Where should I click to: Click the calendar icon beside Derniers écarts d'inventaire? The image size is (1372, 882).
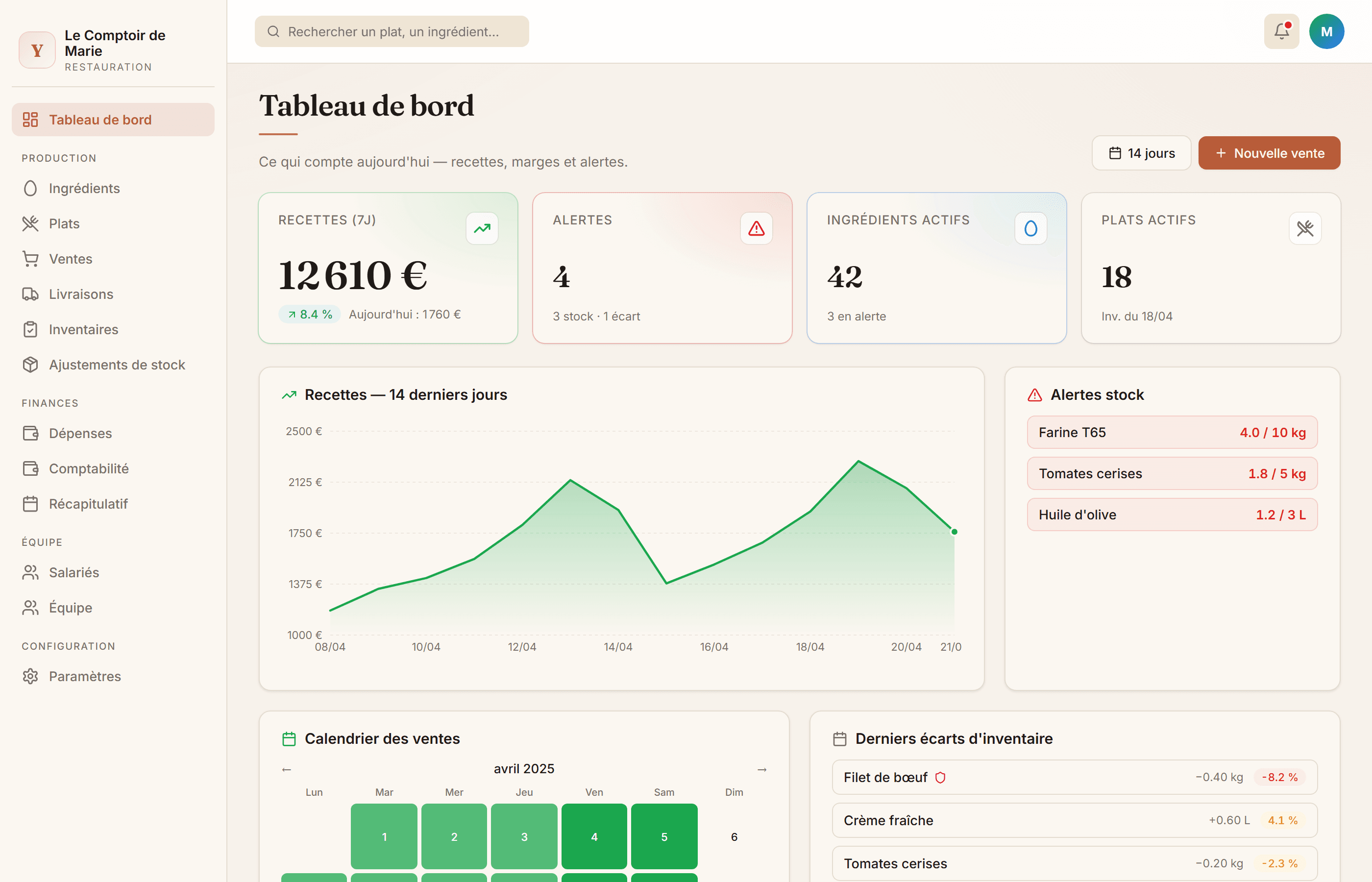pyautogui.click(x=839, y=739)
